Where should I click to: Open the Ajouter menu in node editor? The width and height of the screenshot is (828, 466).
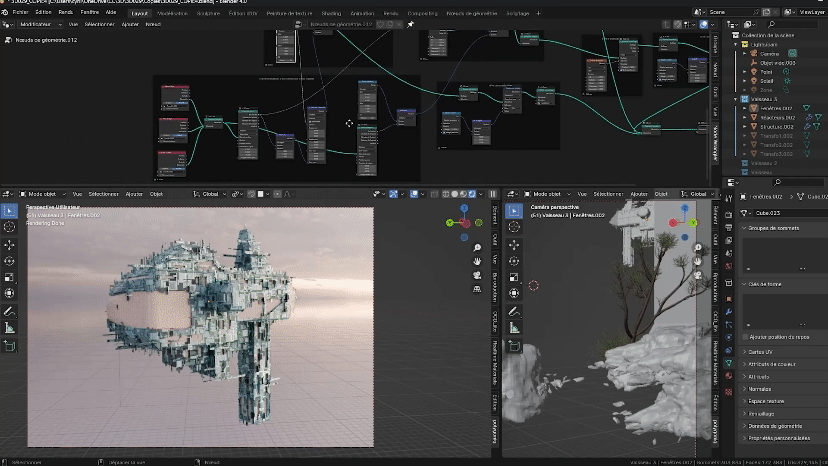(x=130, y=23)
